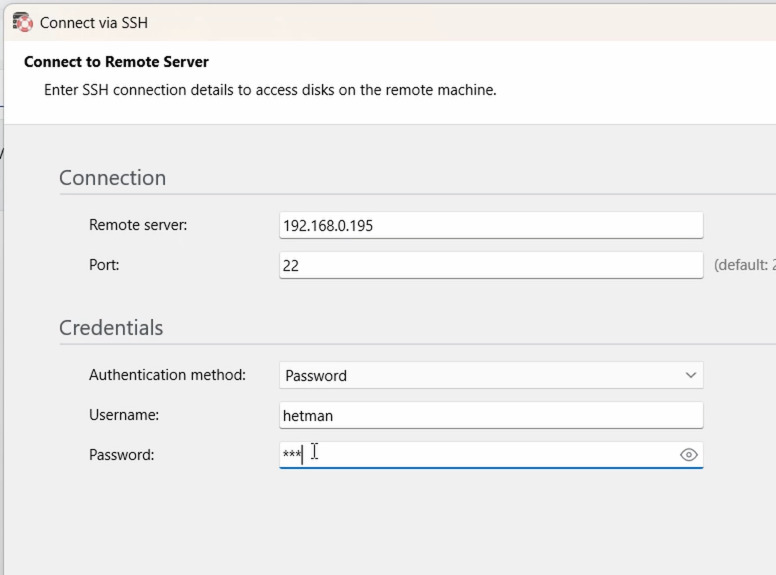Click the 'Connect via SSH' window title
The width and height of the screenshot is (776, 575).
tap(94, 23)
